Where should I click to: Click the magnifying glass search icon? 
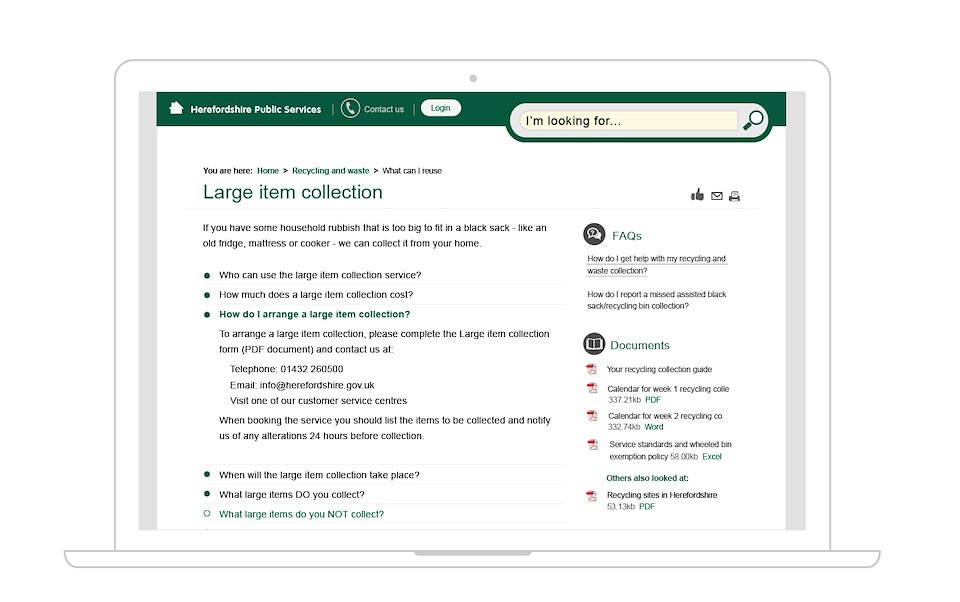pos(754,119)
